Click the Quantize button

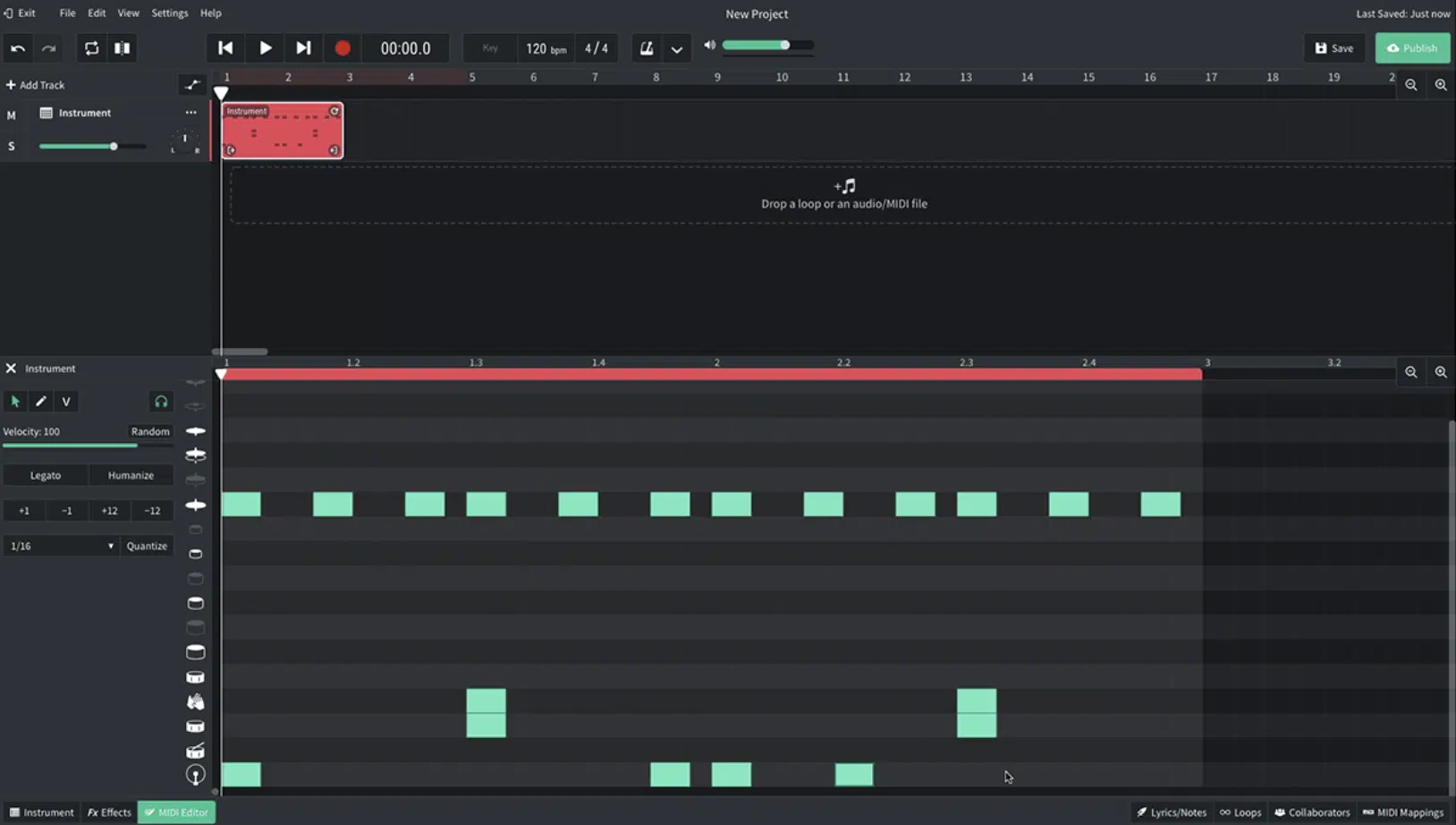pyautogui.click(x=147, y=546)
